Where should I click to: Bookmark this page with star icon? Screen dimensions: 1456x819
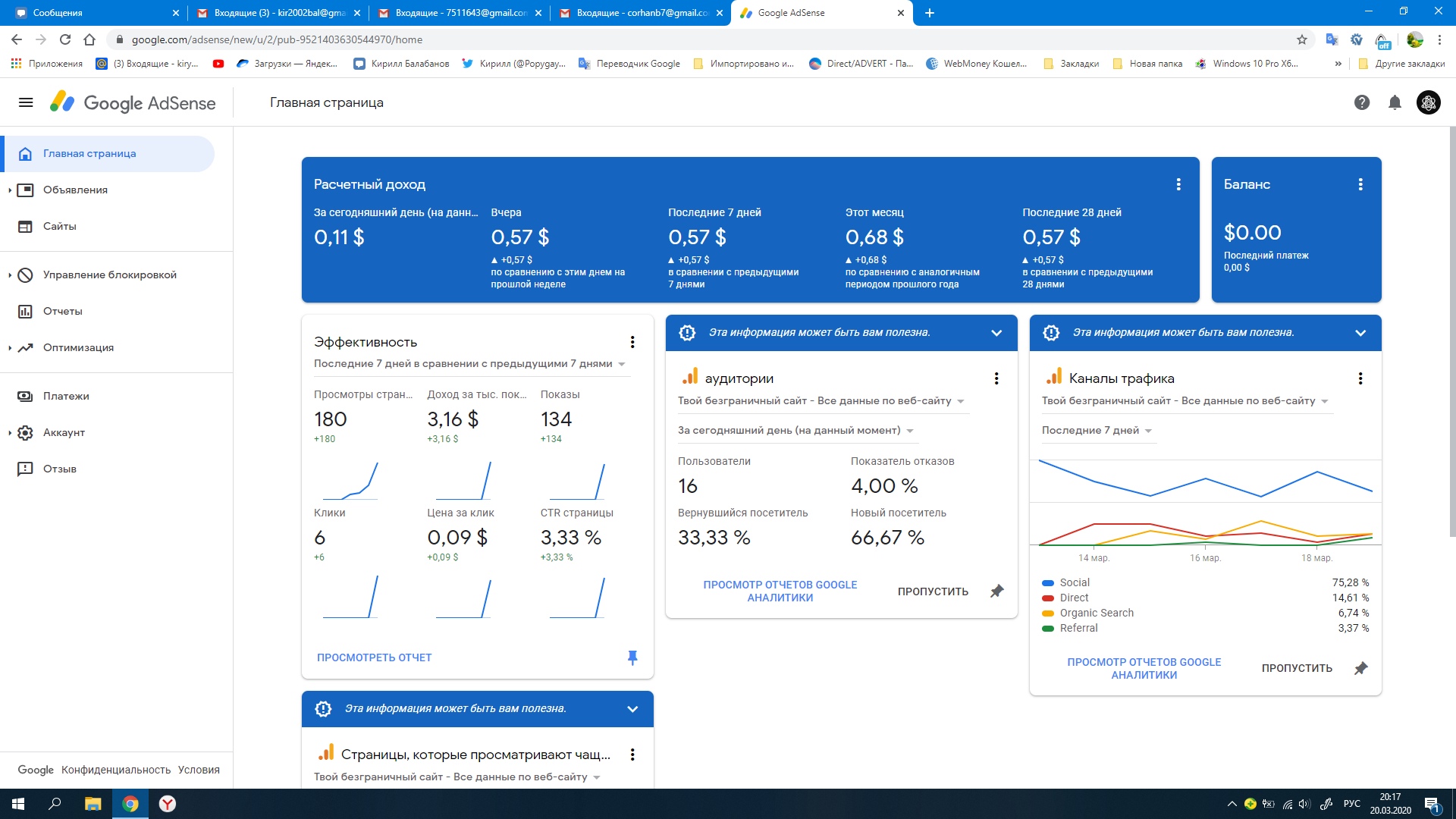click(1302, 39)
